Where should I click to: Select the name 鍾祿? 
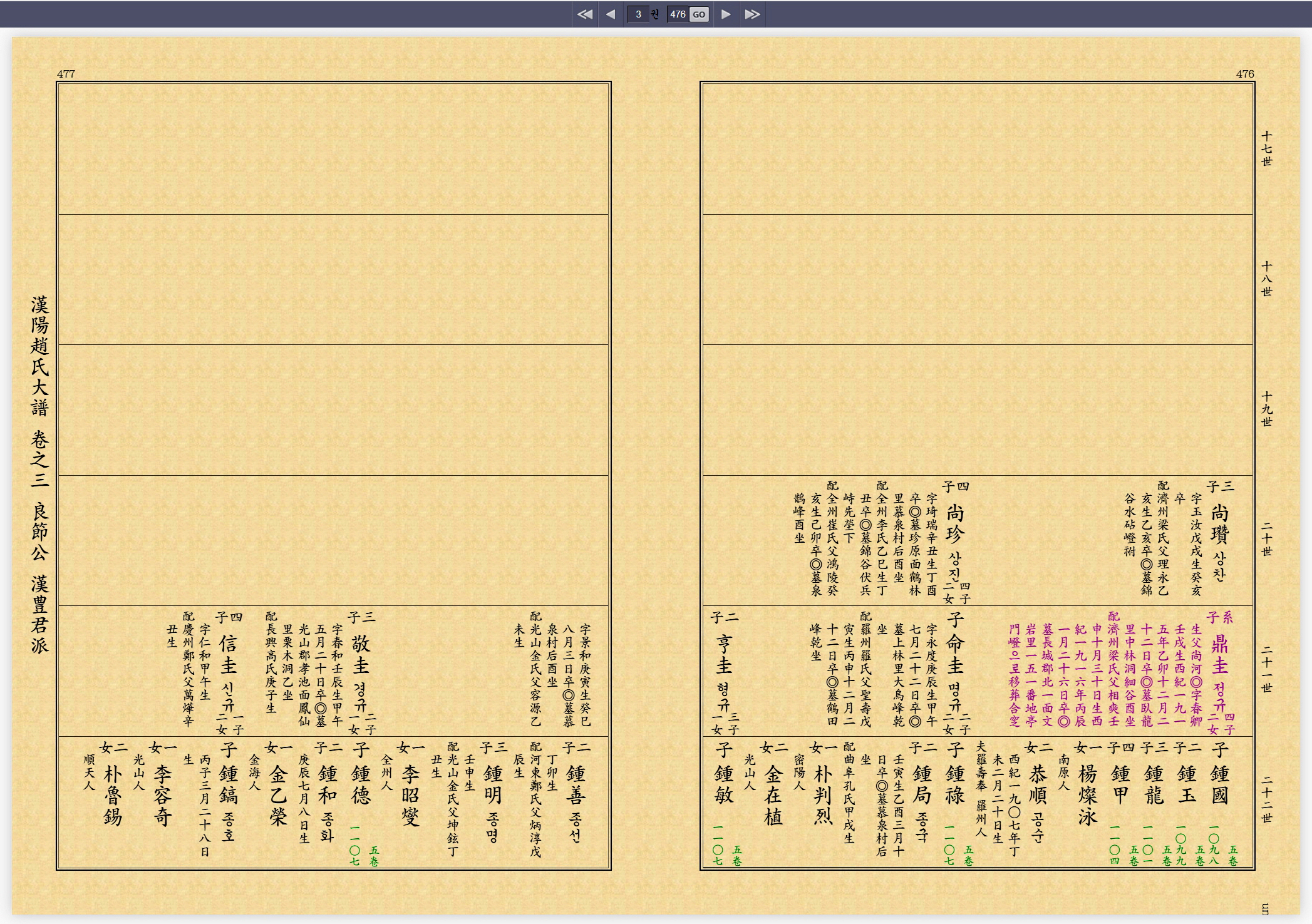955,784
